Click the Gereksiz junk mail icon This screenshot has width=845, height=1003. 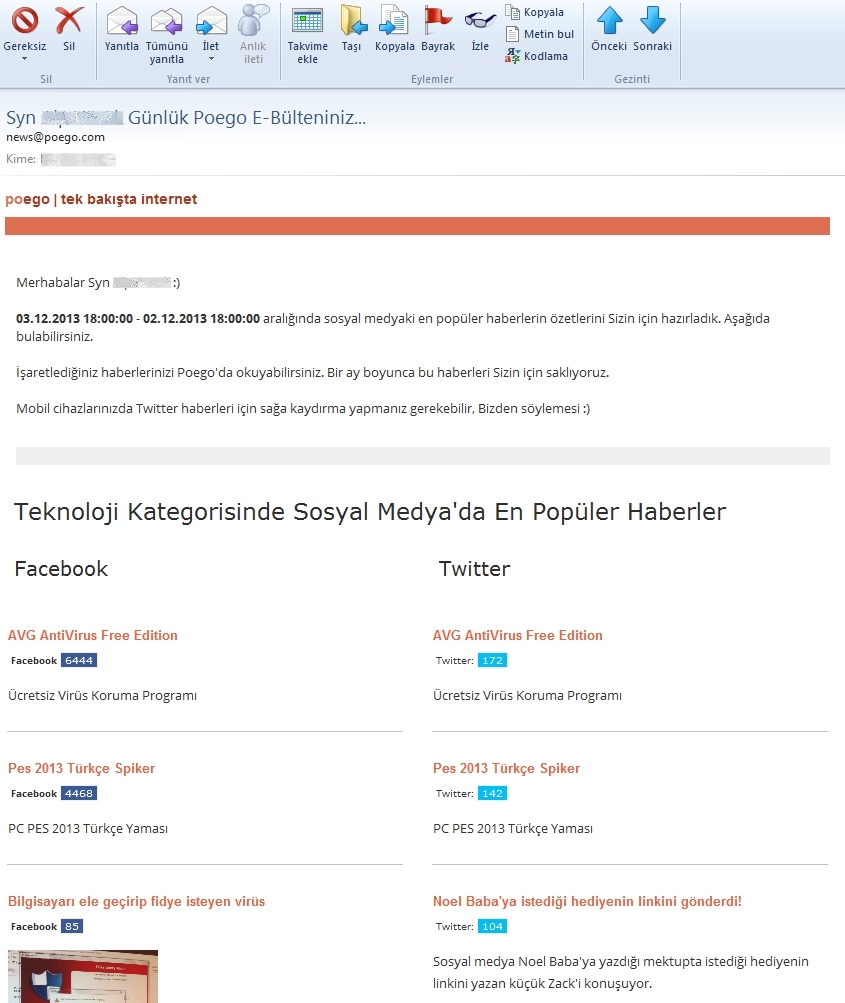tap(25, 21)
